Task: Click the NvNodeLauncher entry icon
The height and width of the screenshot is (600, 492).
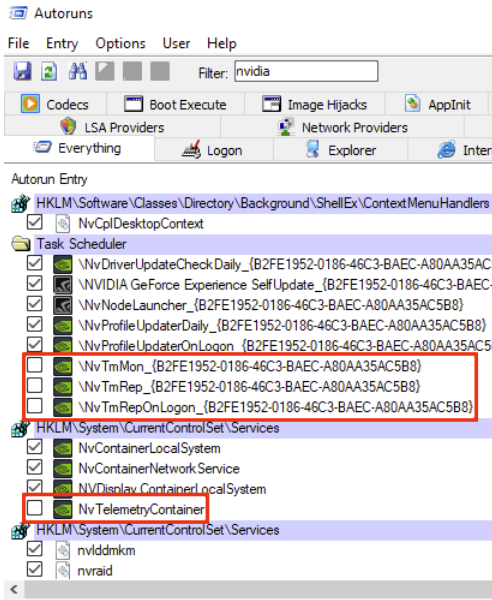Action: pyautogui.click(x=62, y=305)
